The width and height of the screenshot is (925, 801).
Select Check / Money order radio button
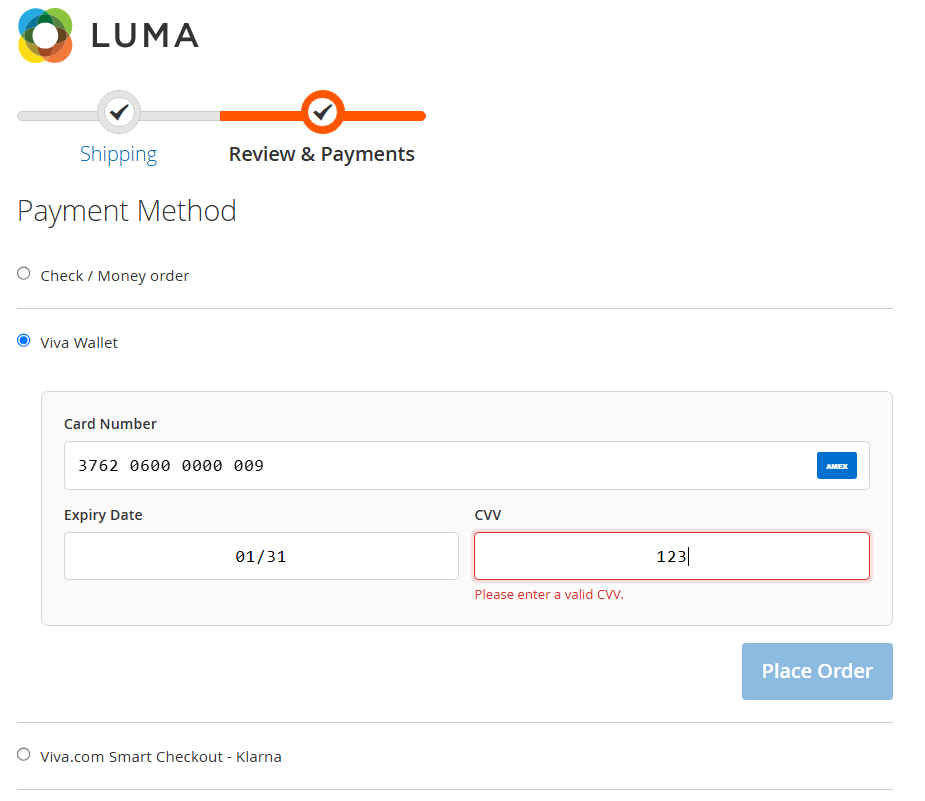[24, 274]
